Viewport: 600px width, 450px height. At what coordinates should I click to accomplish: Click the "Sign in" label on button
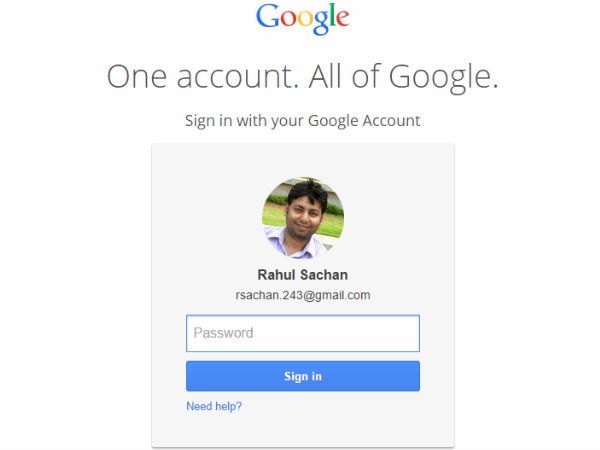pyautogui.click(x=303, y=377)
